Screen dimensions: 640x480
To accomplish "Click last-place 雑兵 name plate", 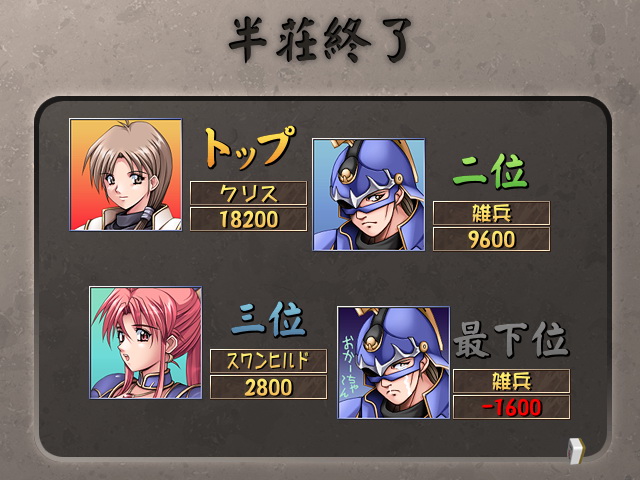I will 511,381.
